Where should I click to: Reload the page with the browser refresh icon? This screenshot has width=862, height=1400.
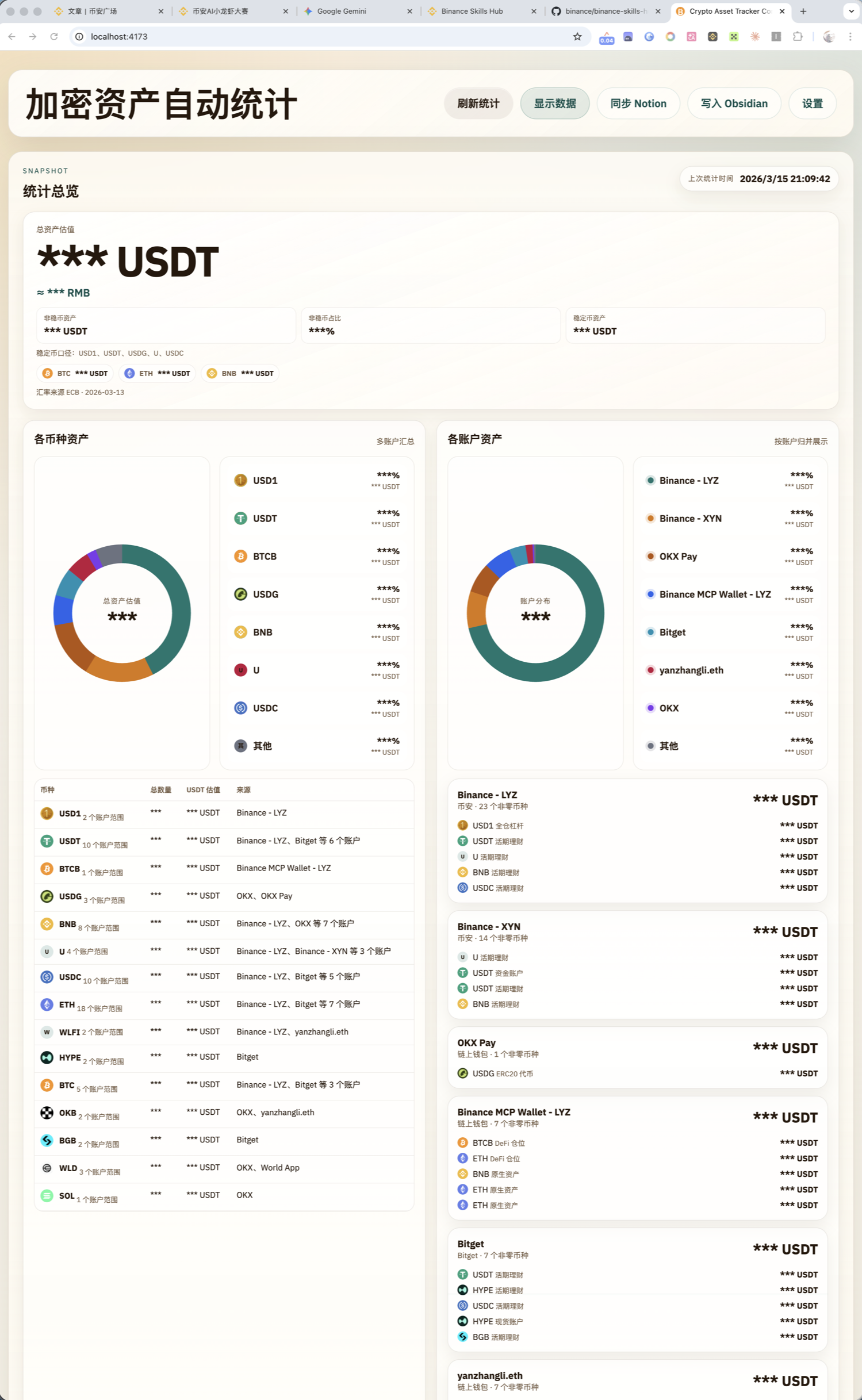point(54,36)
